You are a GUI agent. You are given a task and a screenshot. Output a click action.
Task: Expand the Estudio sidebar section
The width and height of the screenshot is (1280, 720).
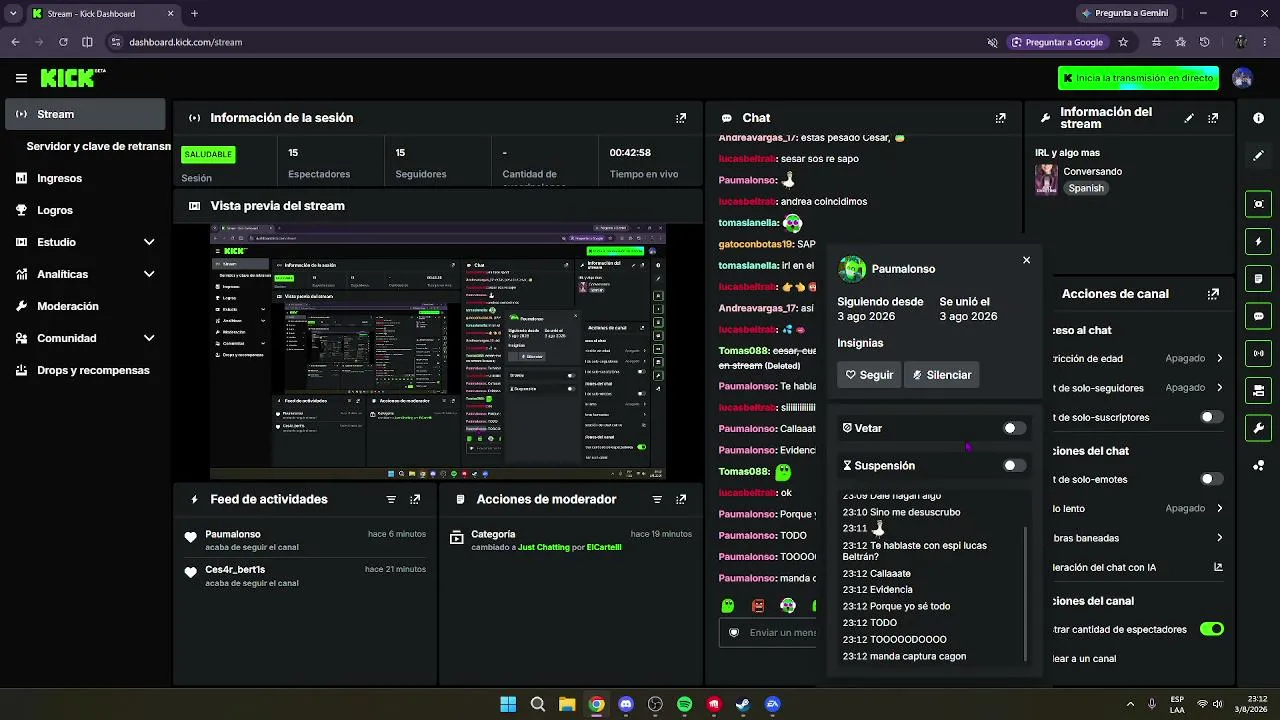pos(149,242)
